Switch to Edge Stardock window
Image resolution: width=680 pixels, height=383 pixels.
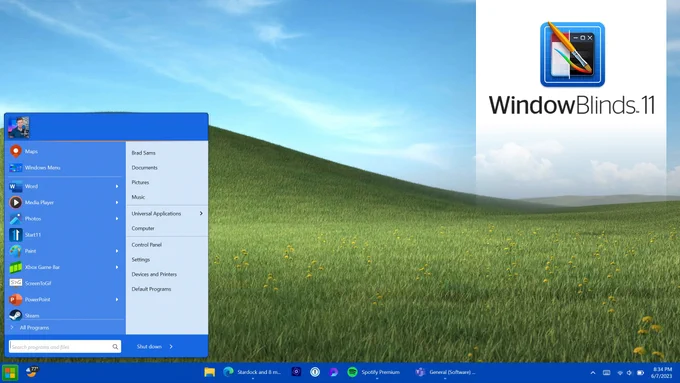click(252, 372)
